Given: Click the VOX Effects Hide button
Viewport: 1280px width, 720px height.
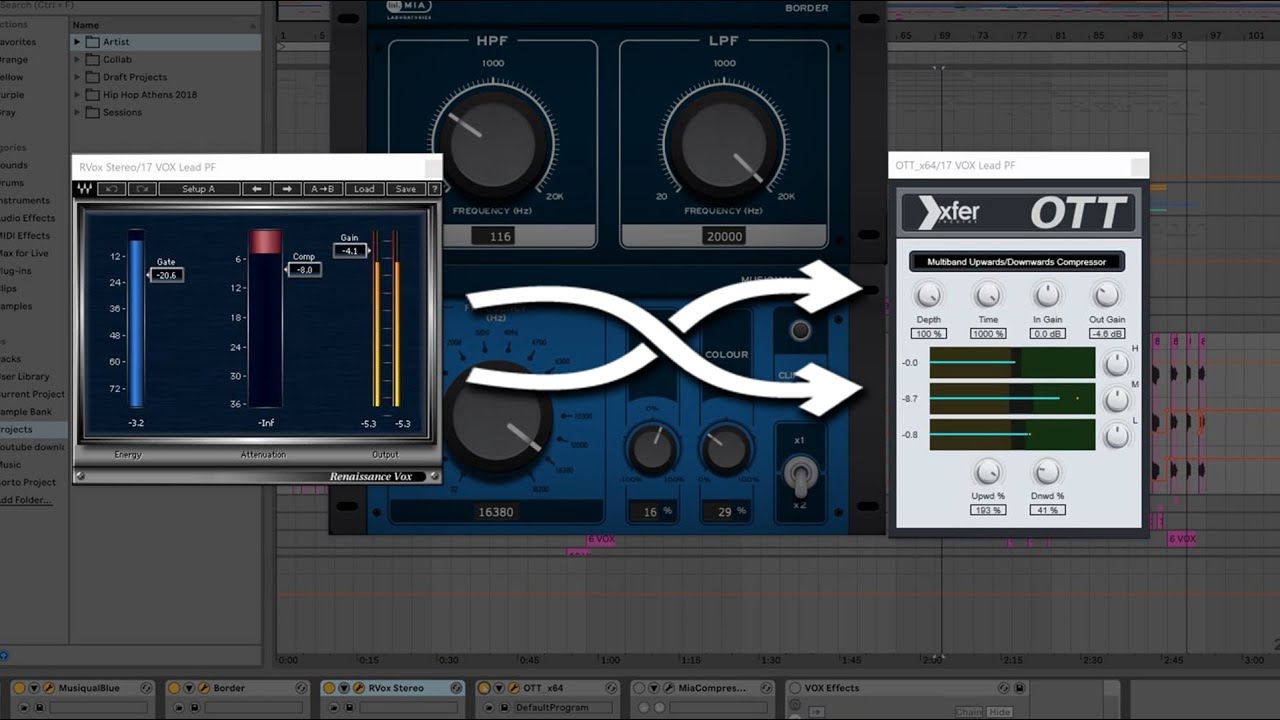Looking at the screenshot, I should tap(1000, 712).
